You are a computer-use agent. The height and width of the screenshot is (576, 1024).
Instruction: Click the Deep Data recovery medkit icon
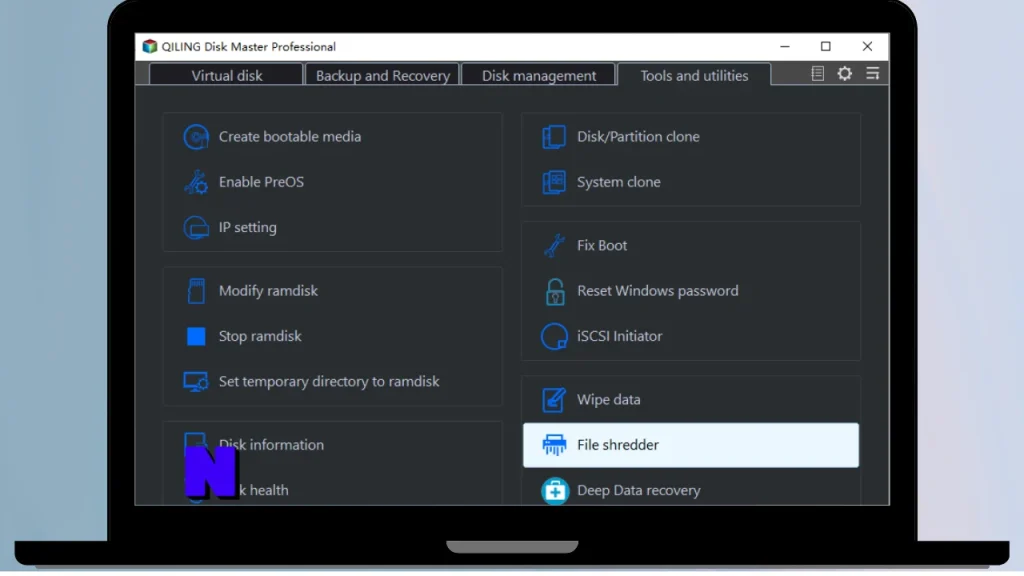pos(554,490)
